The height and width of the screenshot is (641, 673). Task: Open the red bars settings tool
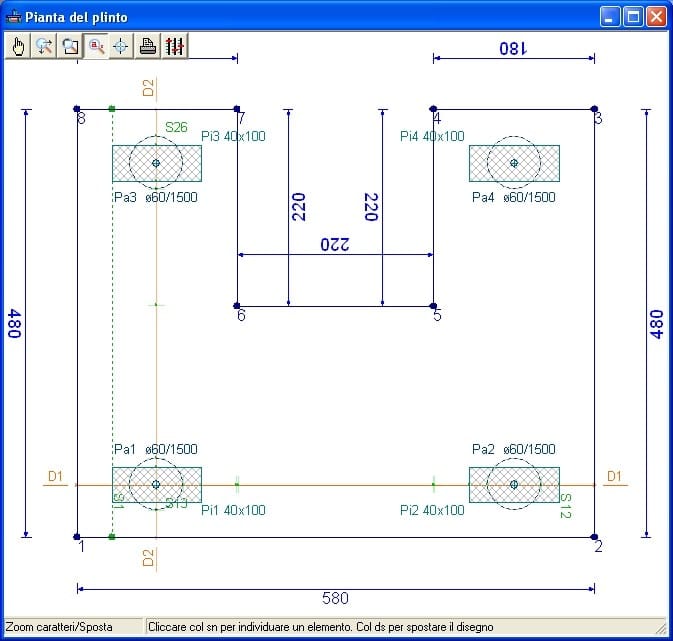pos(174,46)
